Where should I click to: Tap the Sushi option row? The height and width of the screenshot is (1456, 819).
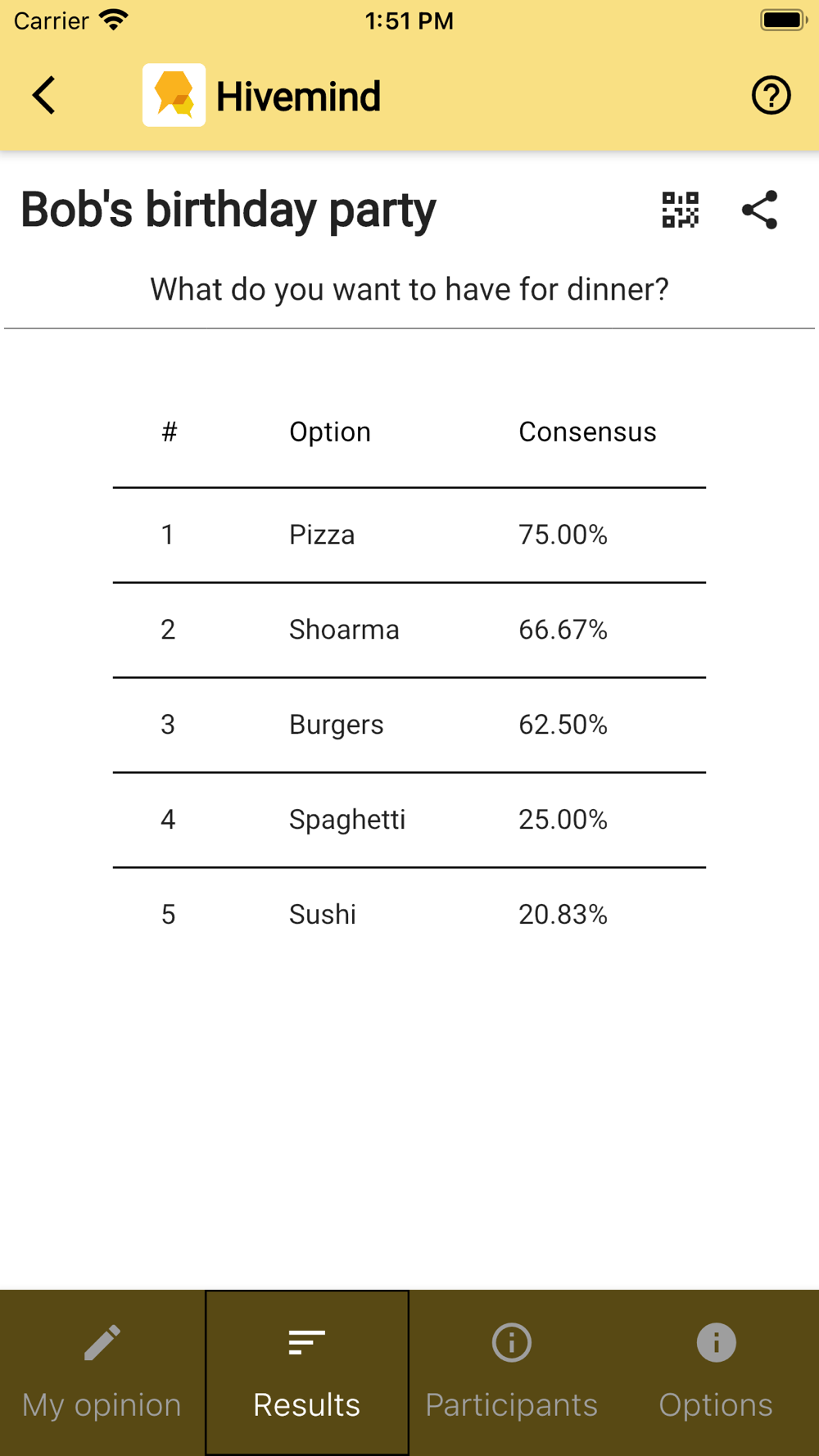[409, 915]
